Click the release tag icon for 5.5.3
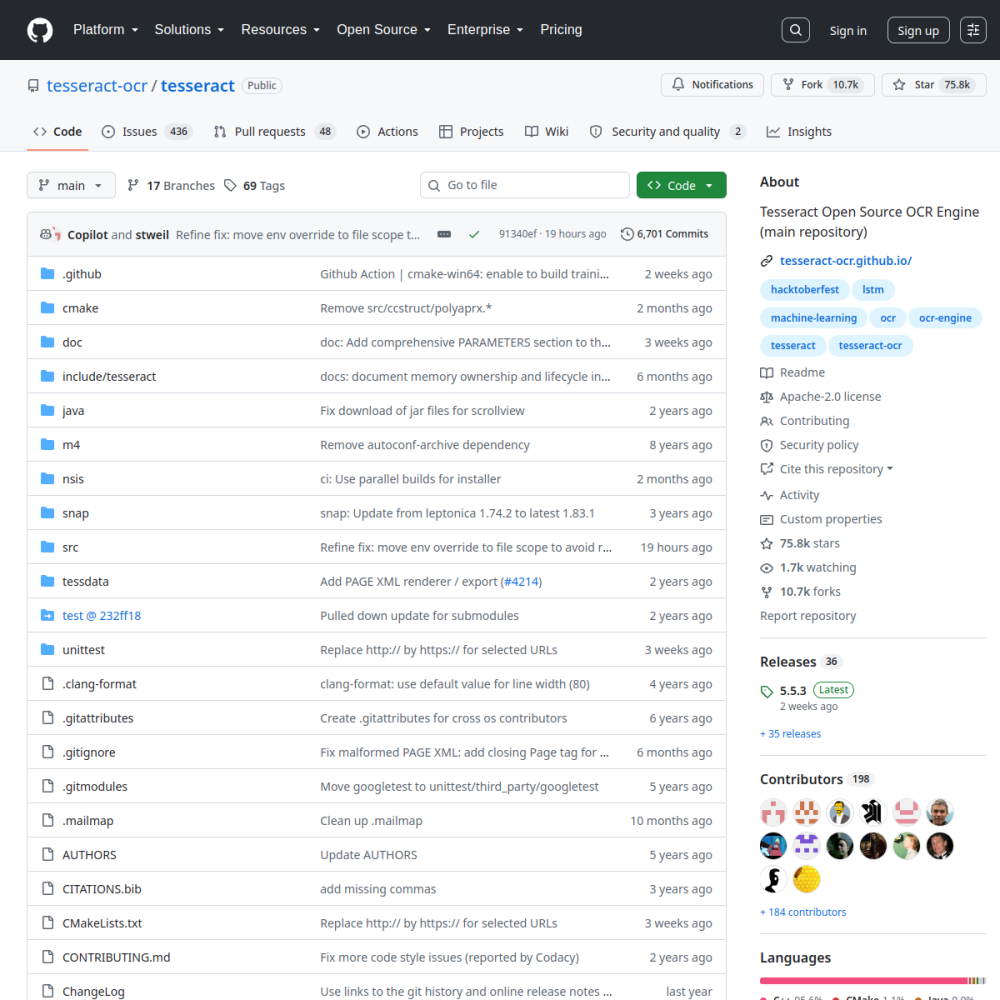This screenshot has width=1000, height=1000. (767, 691)
